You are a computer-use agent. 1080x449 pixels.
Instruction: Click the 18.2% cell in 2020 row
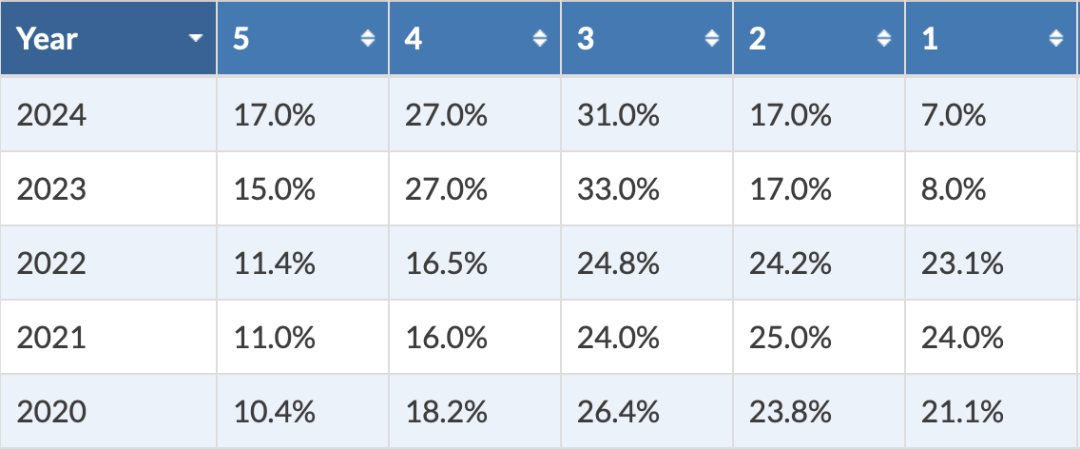tap(446, 411)
